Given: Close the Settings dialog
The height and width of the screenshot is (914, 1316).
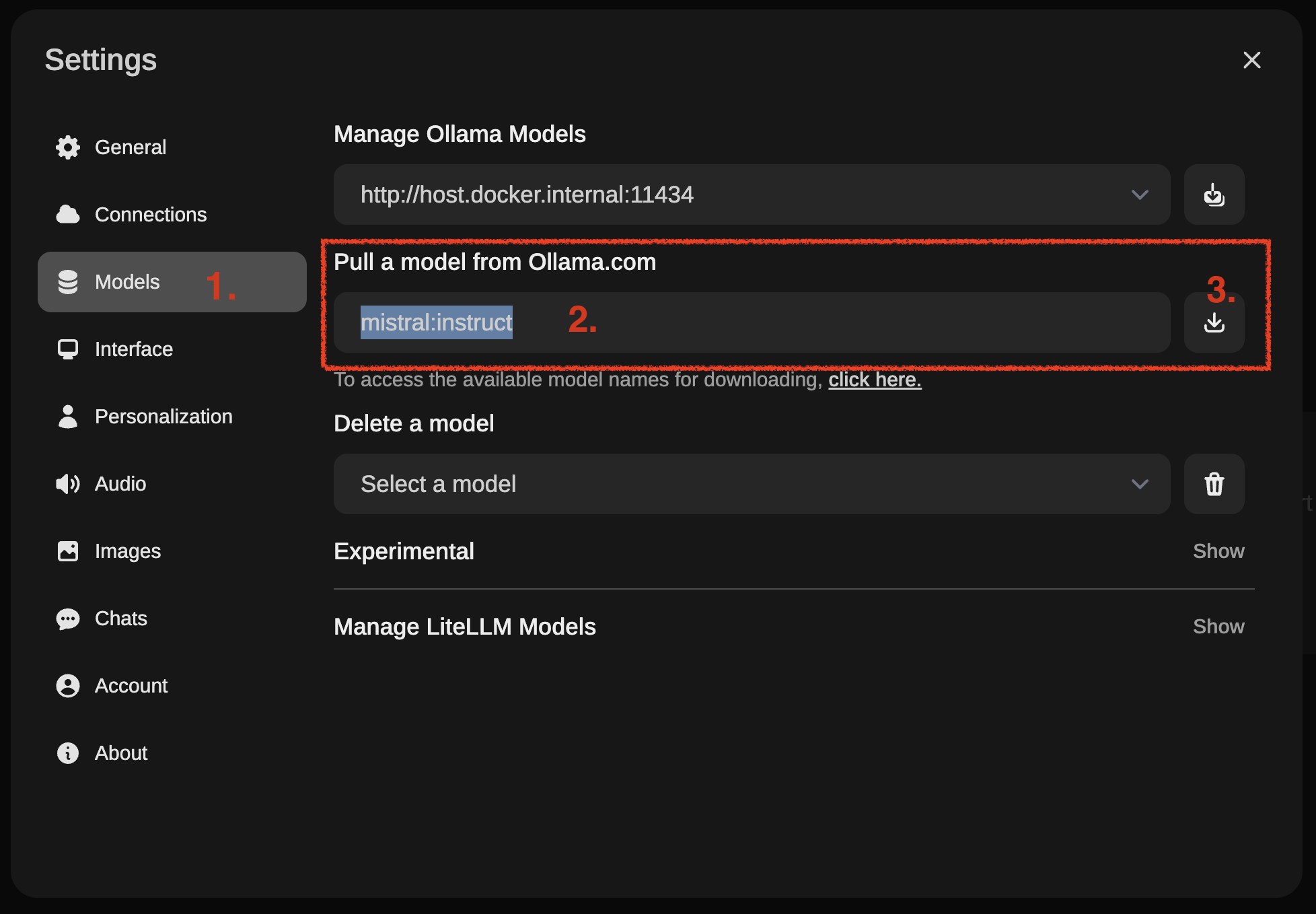Looking at the screenshot, I should [1251, 60].
